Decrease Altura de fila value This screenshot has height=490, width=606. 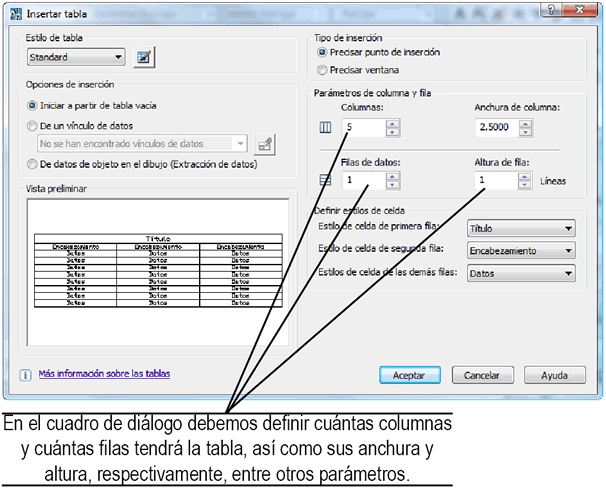524,185
